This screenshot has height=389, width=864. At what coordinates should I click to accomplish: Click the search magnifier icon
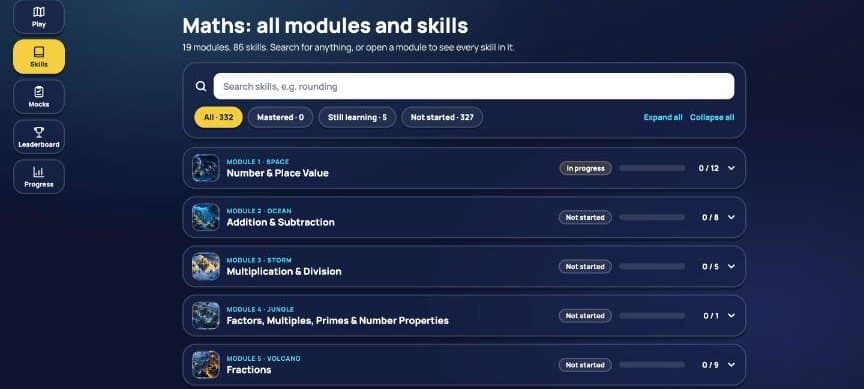[201, 87]
